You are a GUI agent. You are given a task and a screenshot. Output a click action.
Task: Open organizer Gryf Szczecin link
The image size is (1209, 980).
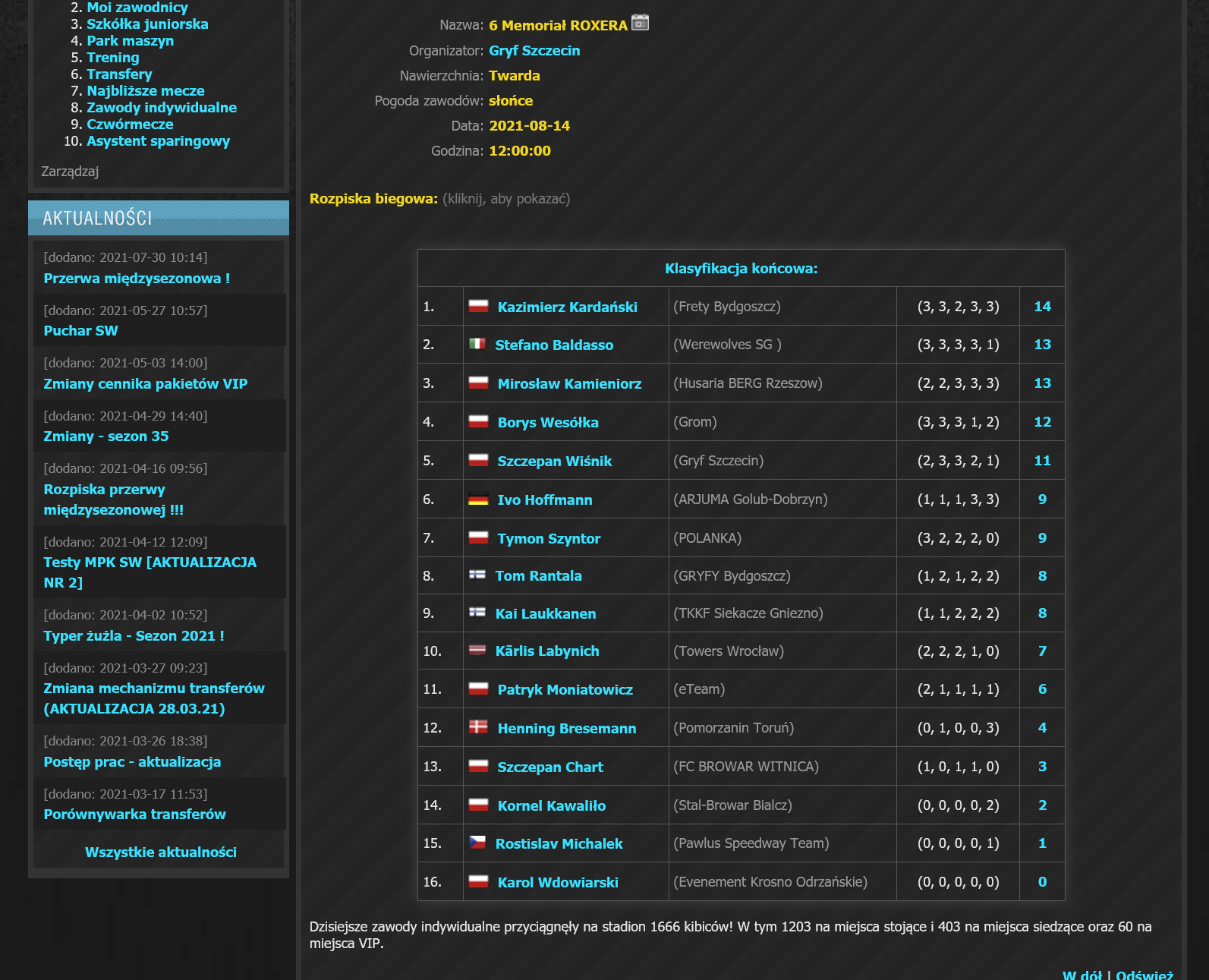(534, 51)
